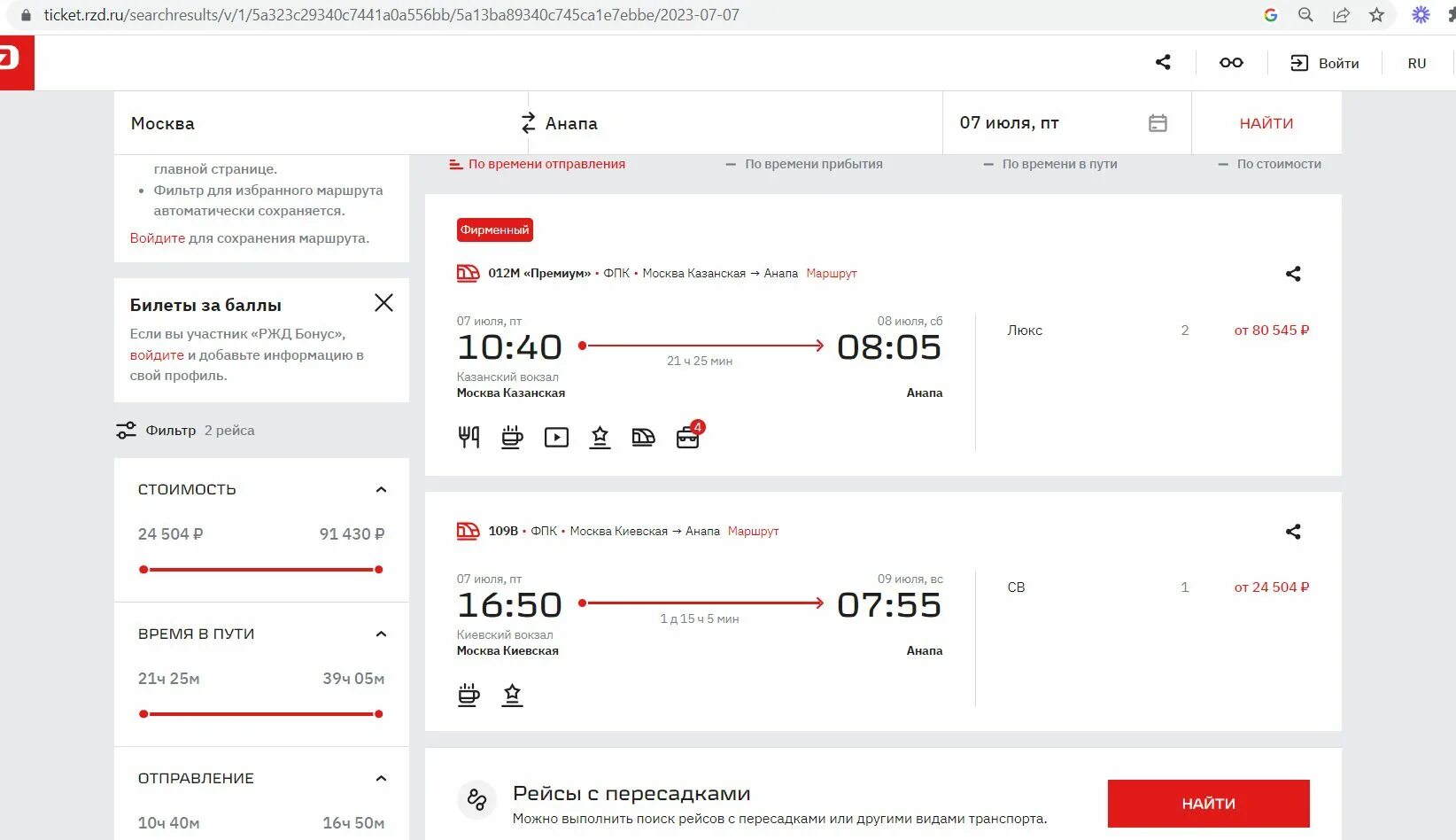Collapse the ВРЕМЯ В ПУТИ filter section
This screenshot has height=840, width=1456.
click(381, 634)
